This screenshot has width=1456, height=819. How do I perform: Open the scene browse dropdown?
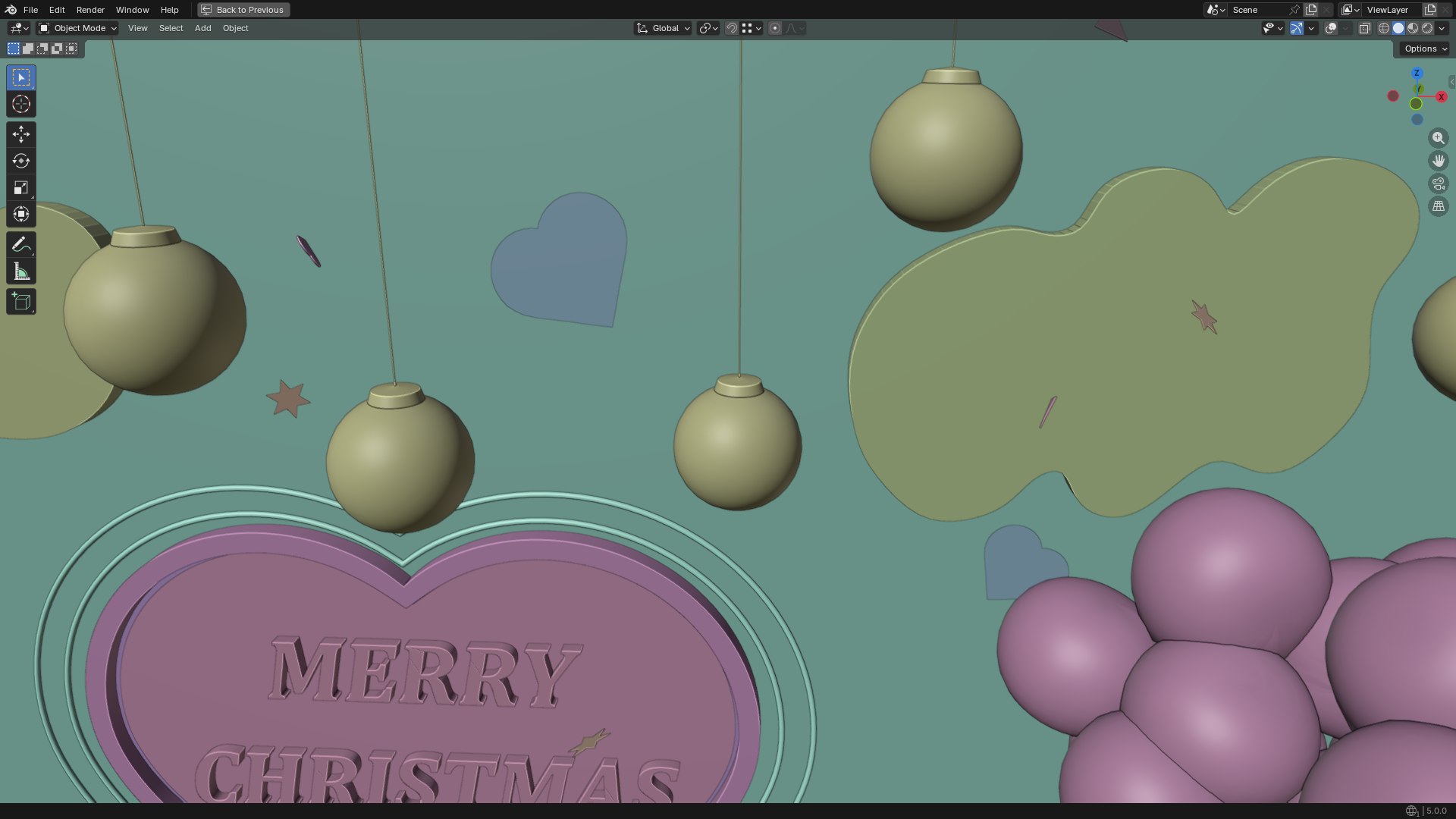pyautogui.click(x=1216, y=10)
